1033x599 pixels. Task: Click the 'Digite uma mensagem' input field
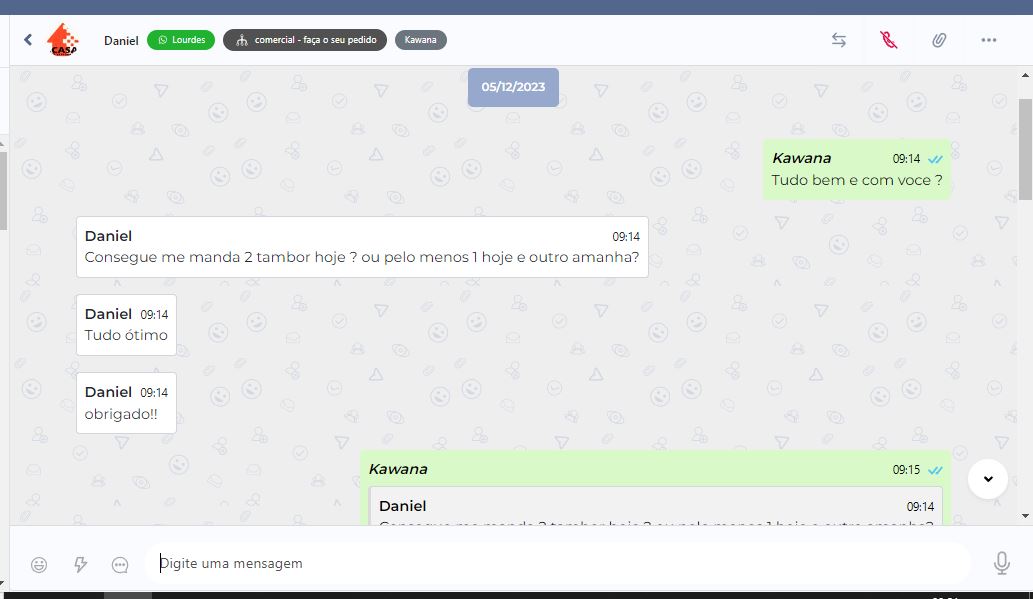coord(555,564)
